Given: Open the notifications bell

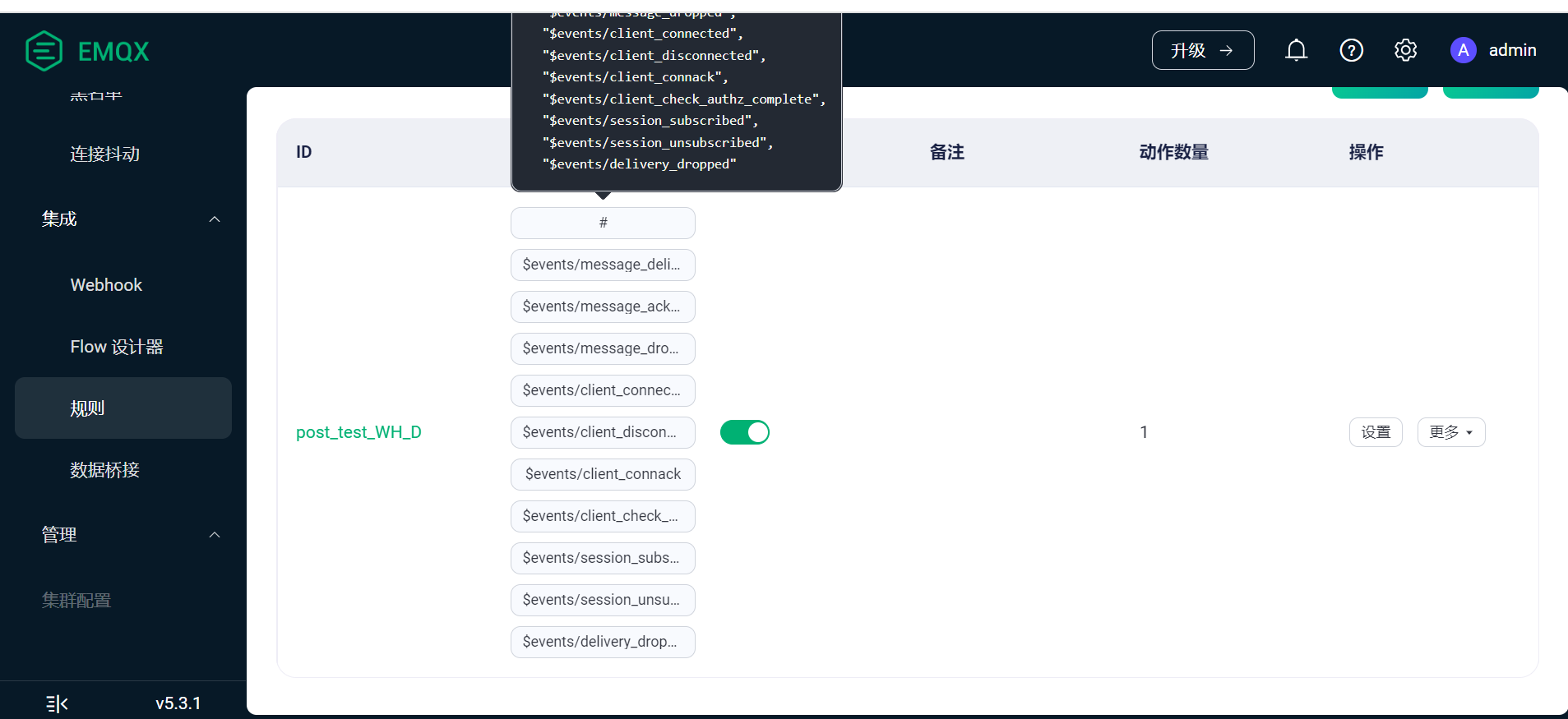Looking at the screenshot, I should pos(1296,50).
